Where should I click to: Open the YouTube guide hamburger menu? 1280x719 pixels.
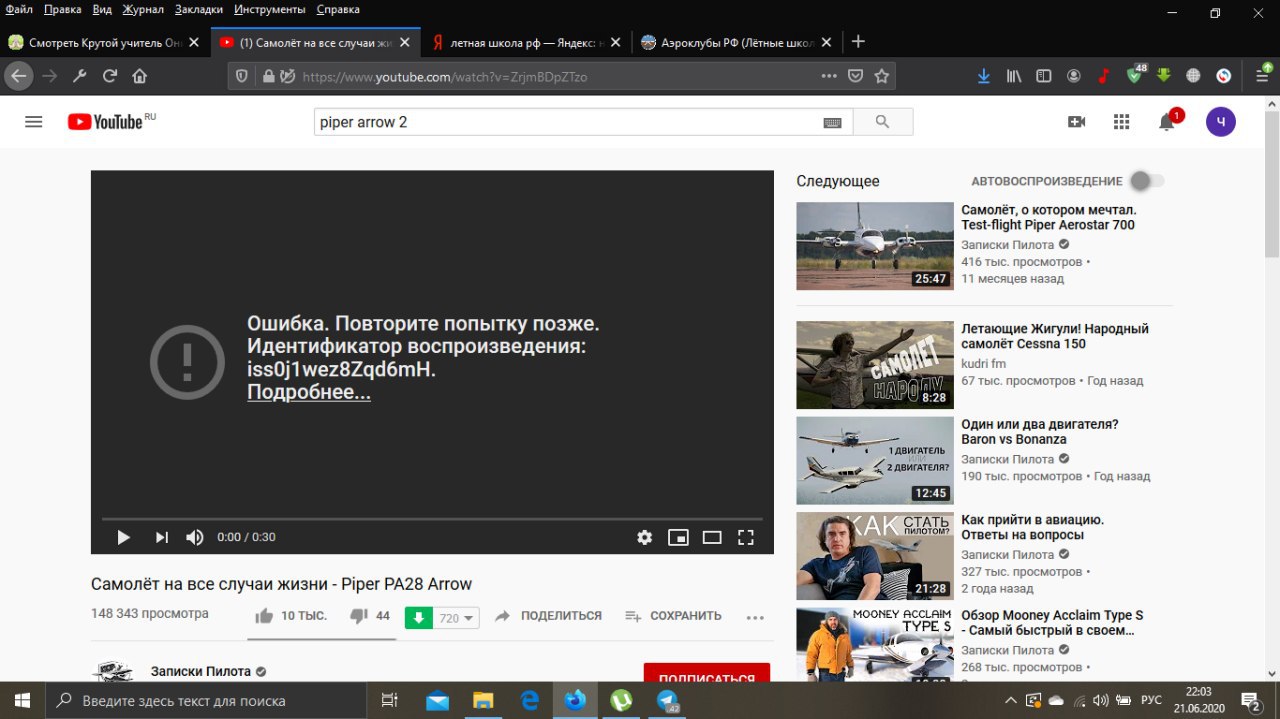(34, 122)
